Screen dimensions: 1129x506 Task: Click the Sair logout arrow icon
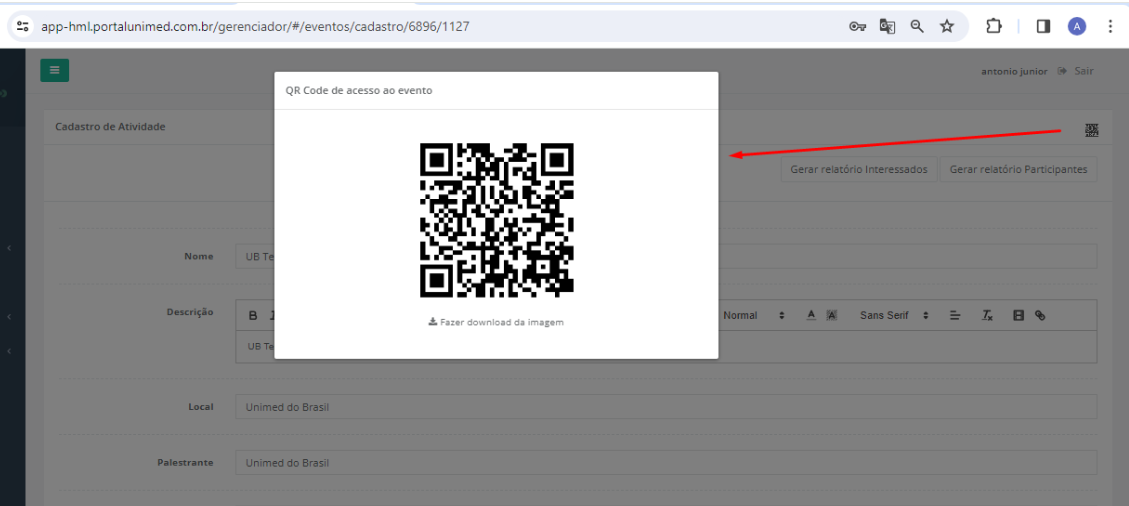[x=1062, y=71]
